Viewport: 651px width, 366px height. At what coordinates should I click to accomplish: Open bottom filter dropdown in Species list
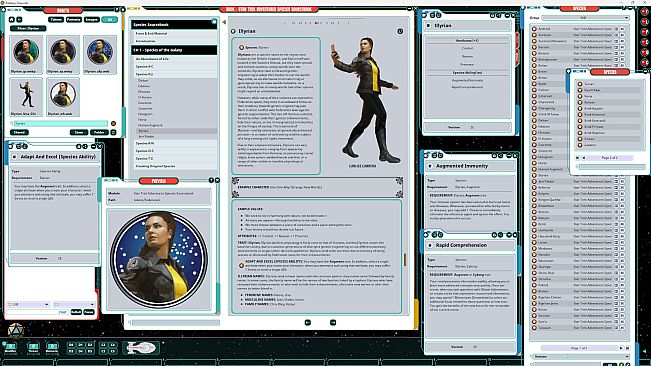(x=580, y=356)
